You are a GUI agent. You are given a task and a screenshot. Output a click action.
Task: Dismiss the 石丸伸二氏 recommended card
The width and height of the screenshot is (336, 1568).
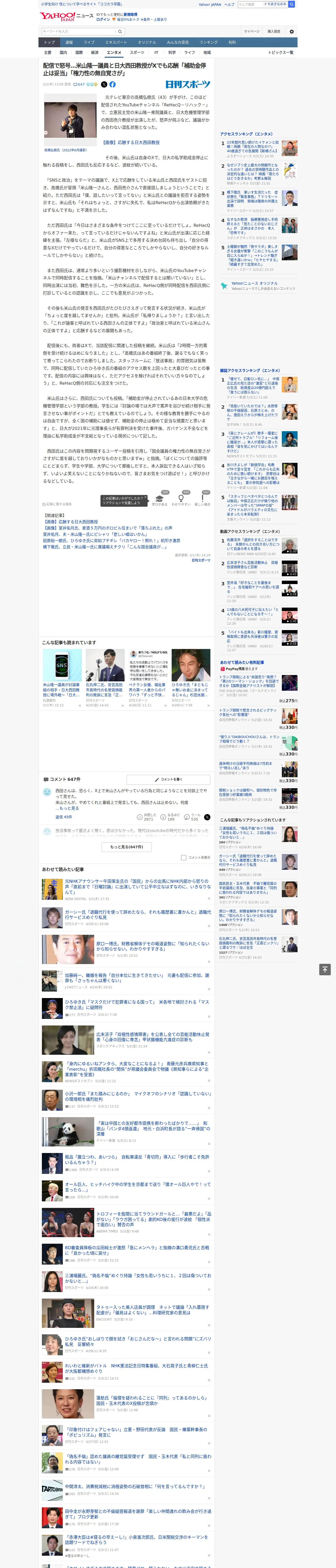(x=122, y=706)
